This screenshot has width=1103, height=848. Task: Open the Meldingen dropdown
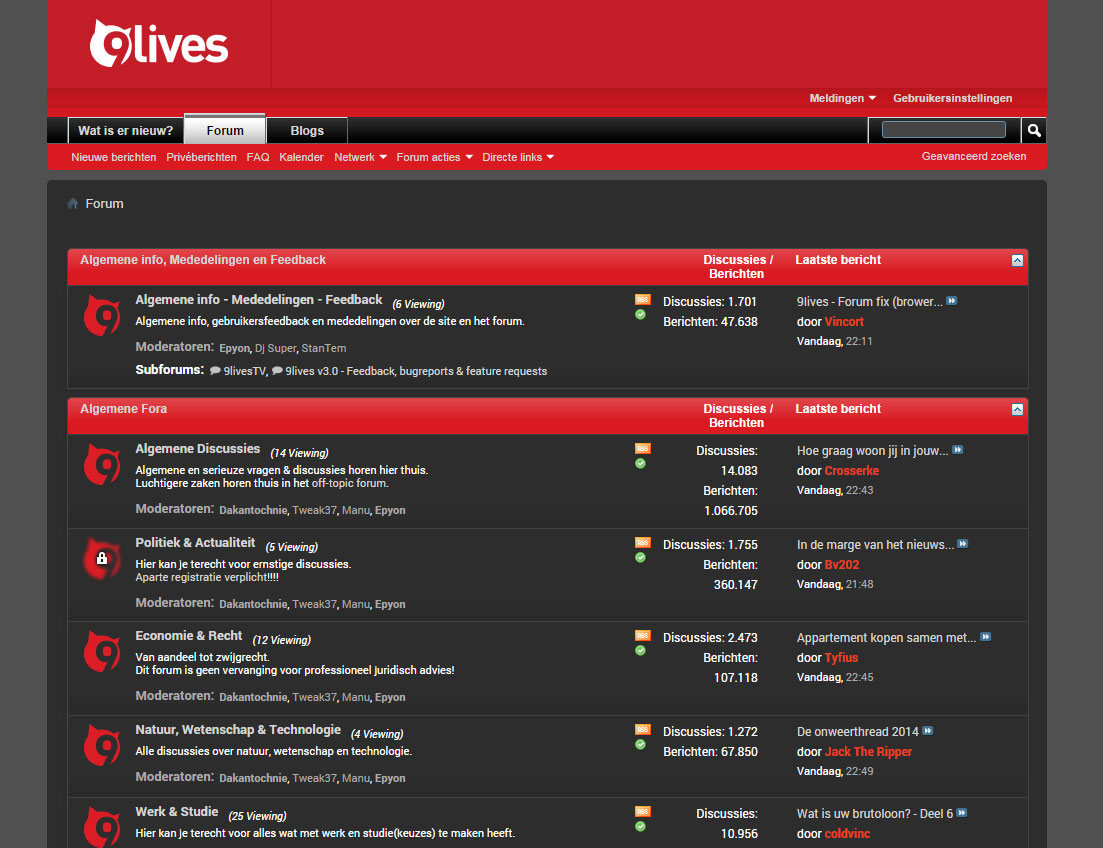842,98
